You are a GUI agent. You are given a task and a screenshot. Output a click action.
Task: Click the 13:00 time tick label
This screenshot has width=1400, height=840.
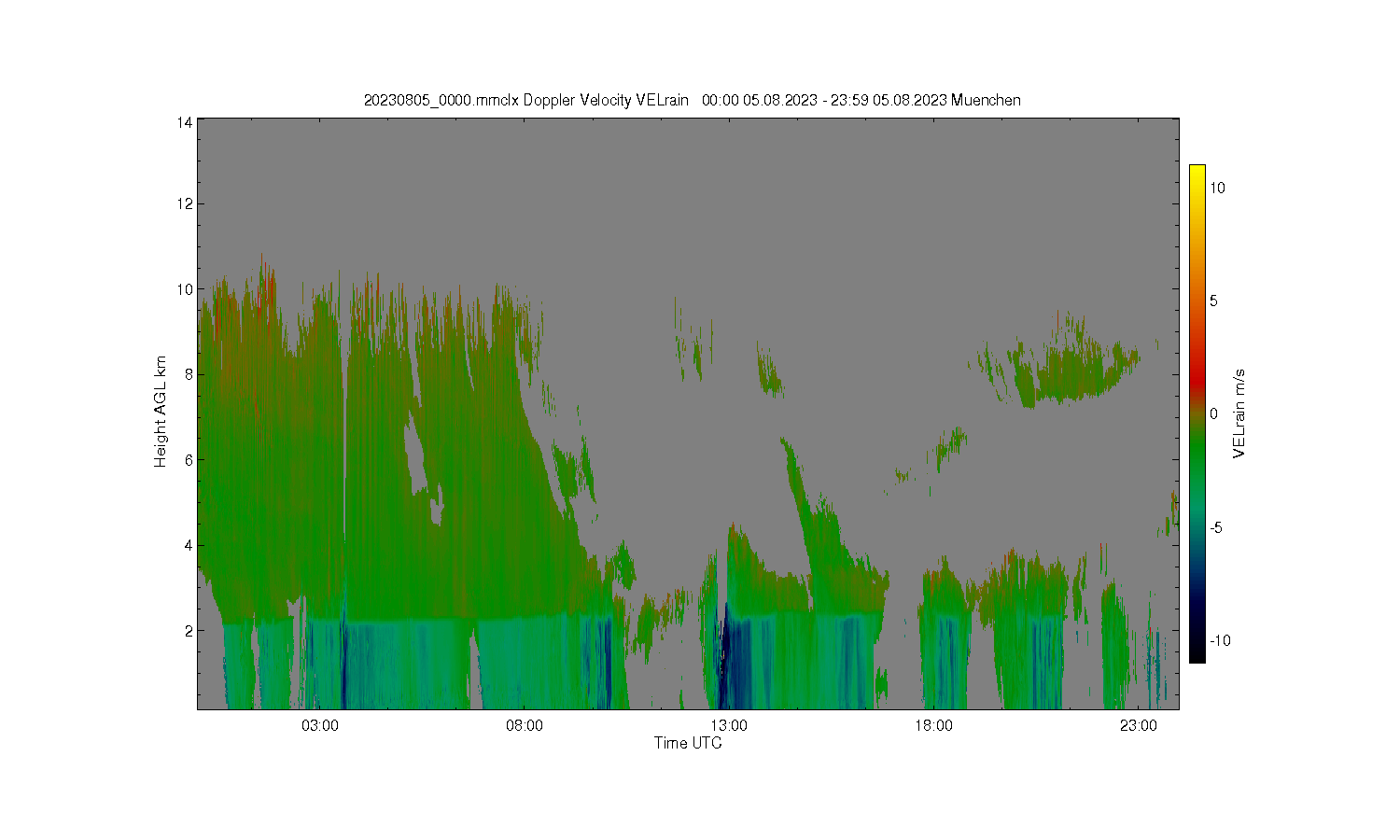pos(729,726)
